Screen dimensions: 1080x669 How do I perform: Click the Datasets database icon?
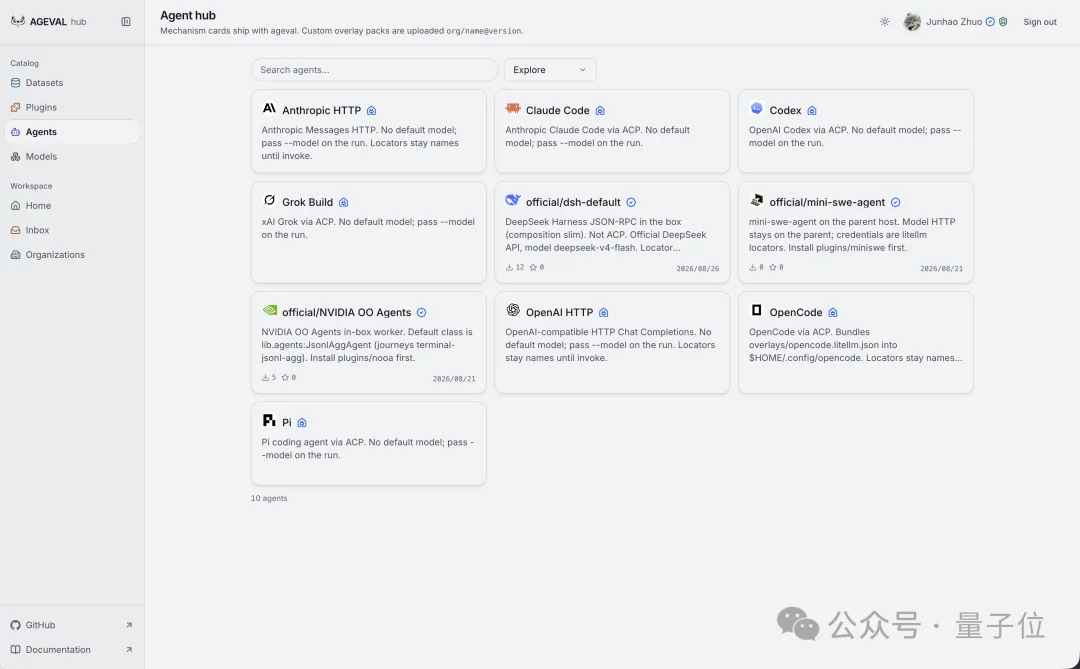click(16, 83)
